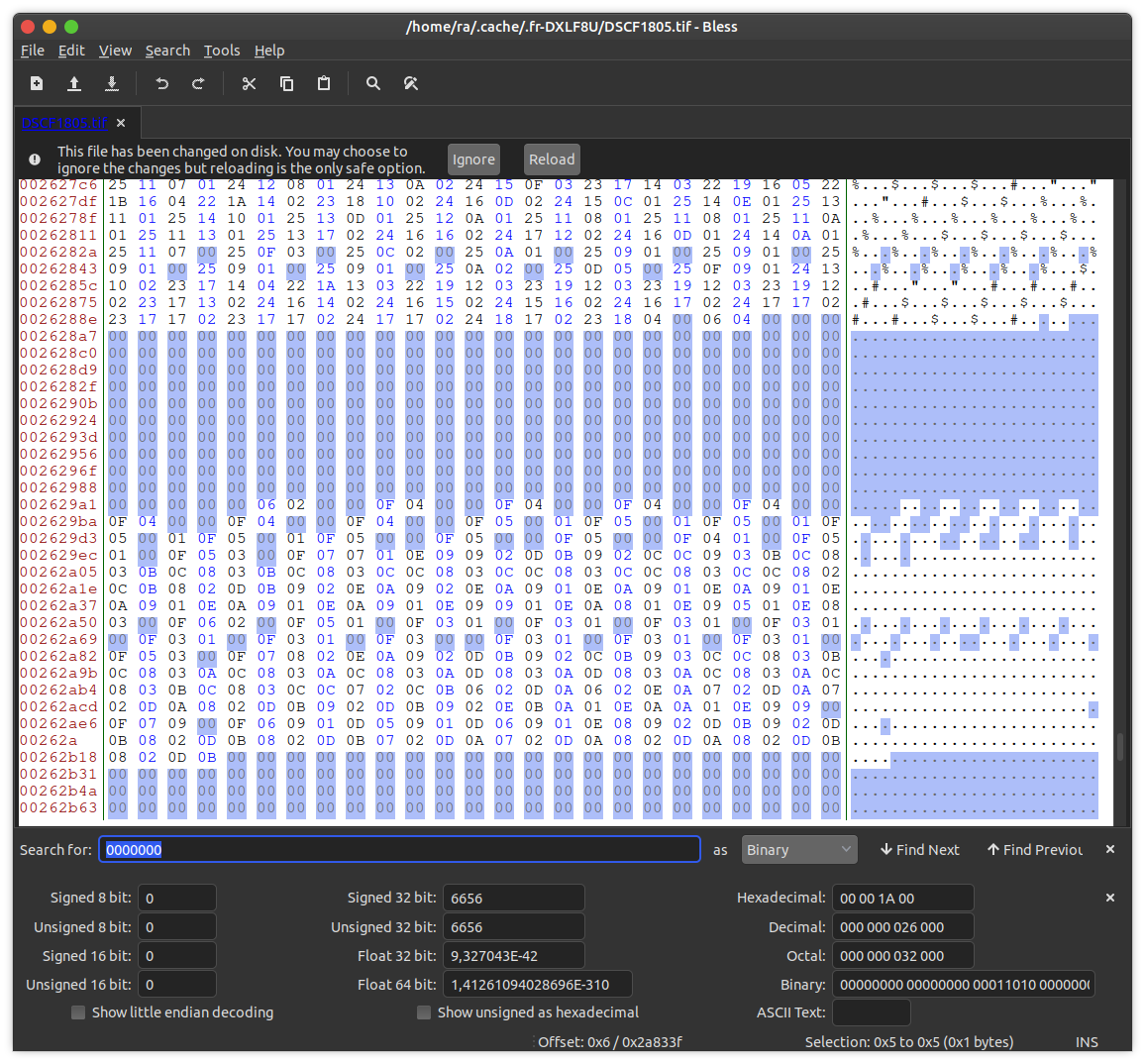Viewport: 1145px width, 1064px height.
Task: Close the DSCF1805.tif tab
Action: (x=121, y=123)
